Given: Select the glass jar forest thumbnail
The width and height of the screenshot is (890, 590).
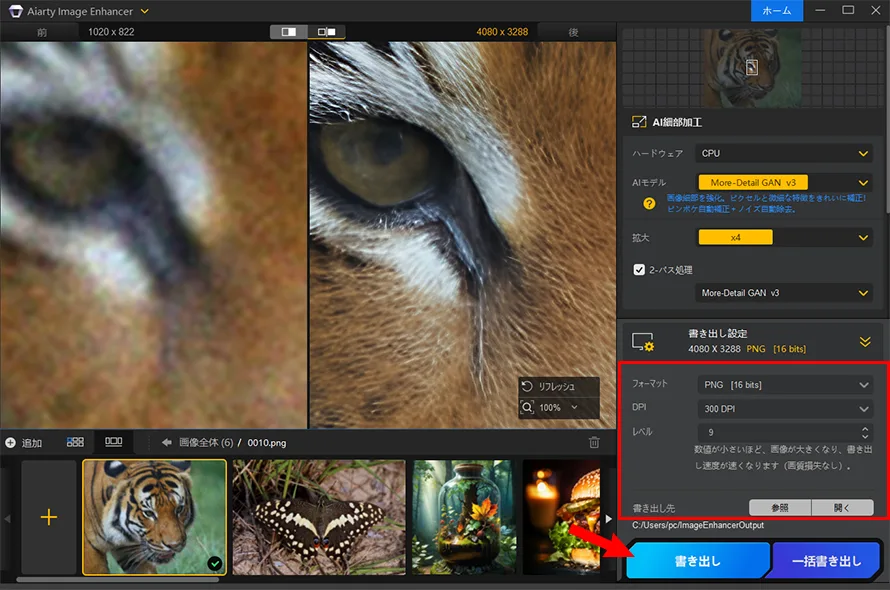Looking at the screenshot, I should (x=464, y=517).
